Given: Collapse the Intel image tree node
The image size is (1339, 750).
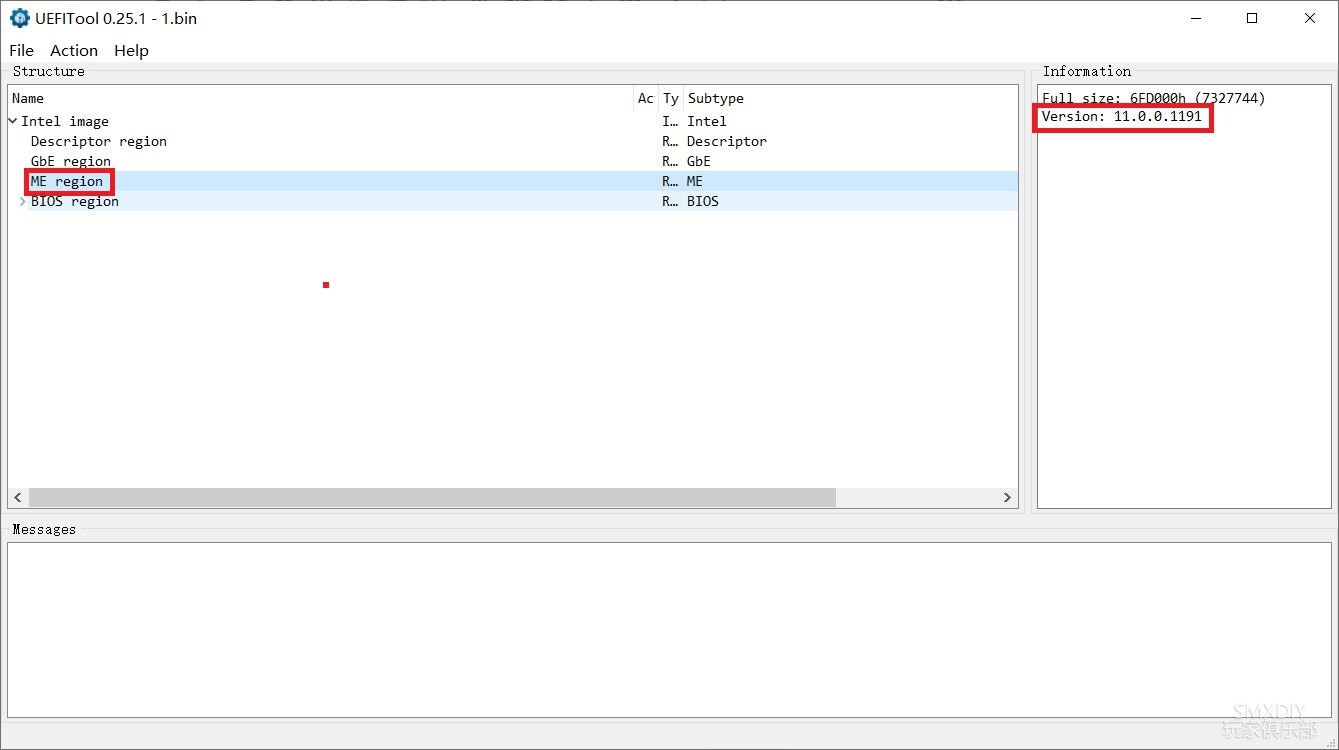Looking at the screenshot, I should point(13,121).
